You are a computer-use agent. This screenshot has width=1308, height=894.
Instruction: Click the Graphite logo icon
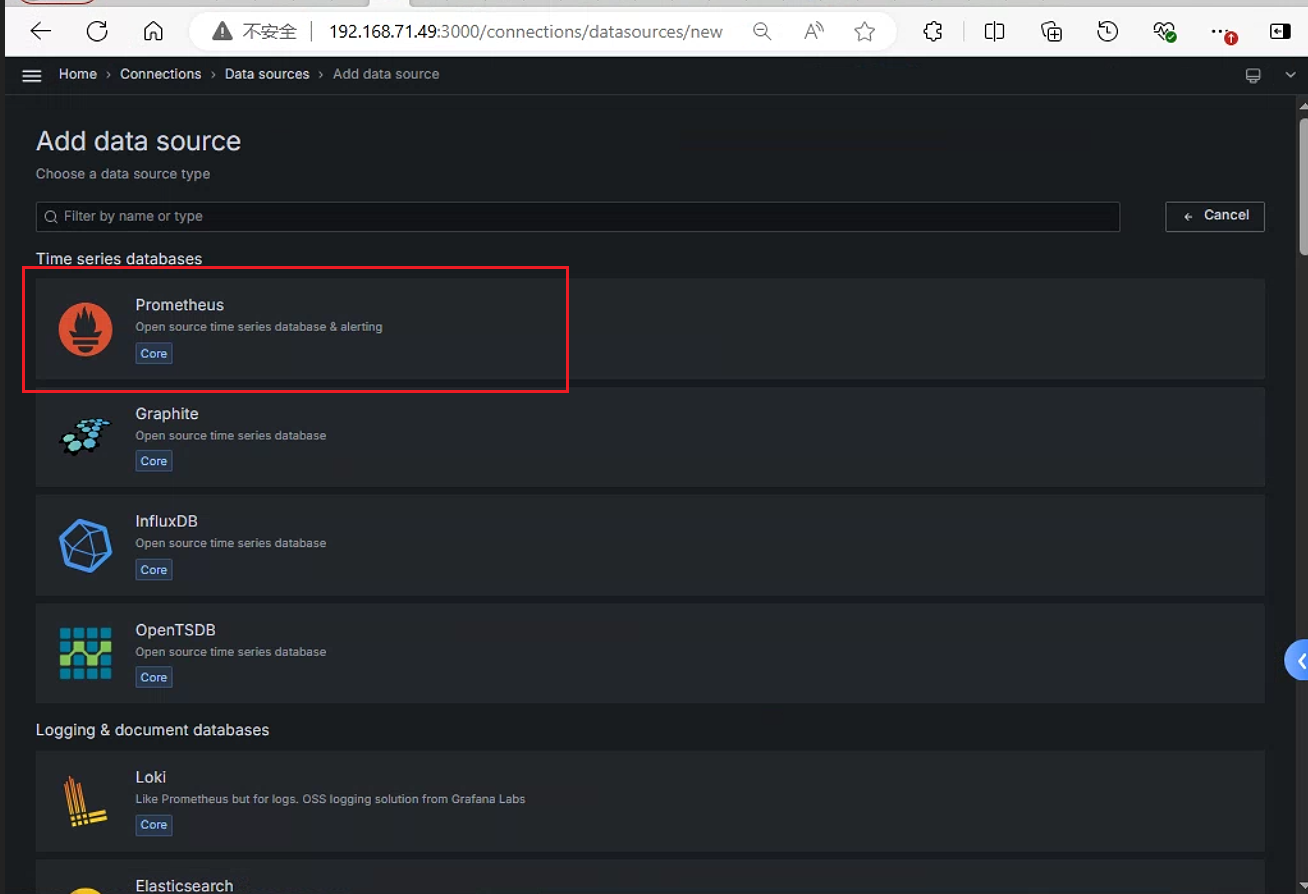85,436
